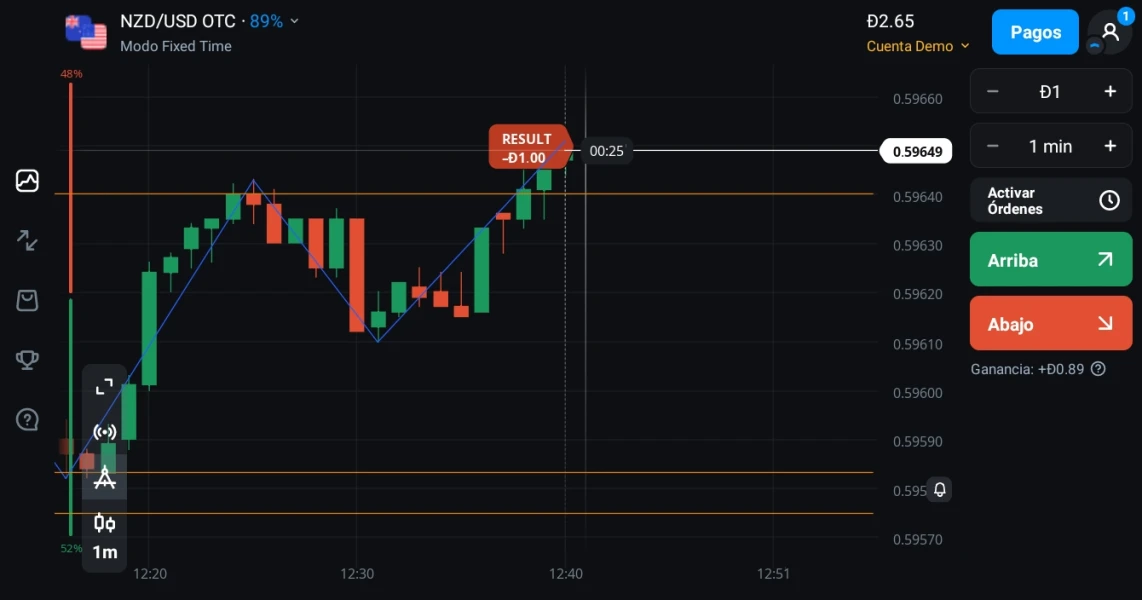
Task: Open user profile avatar
Action: [1109, 32]
